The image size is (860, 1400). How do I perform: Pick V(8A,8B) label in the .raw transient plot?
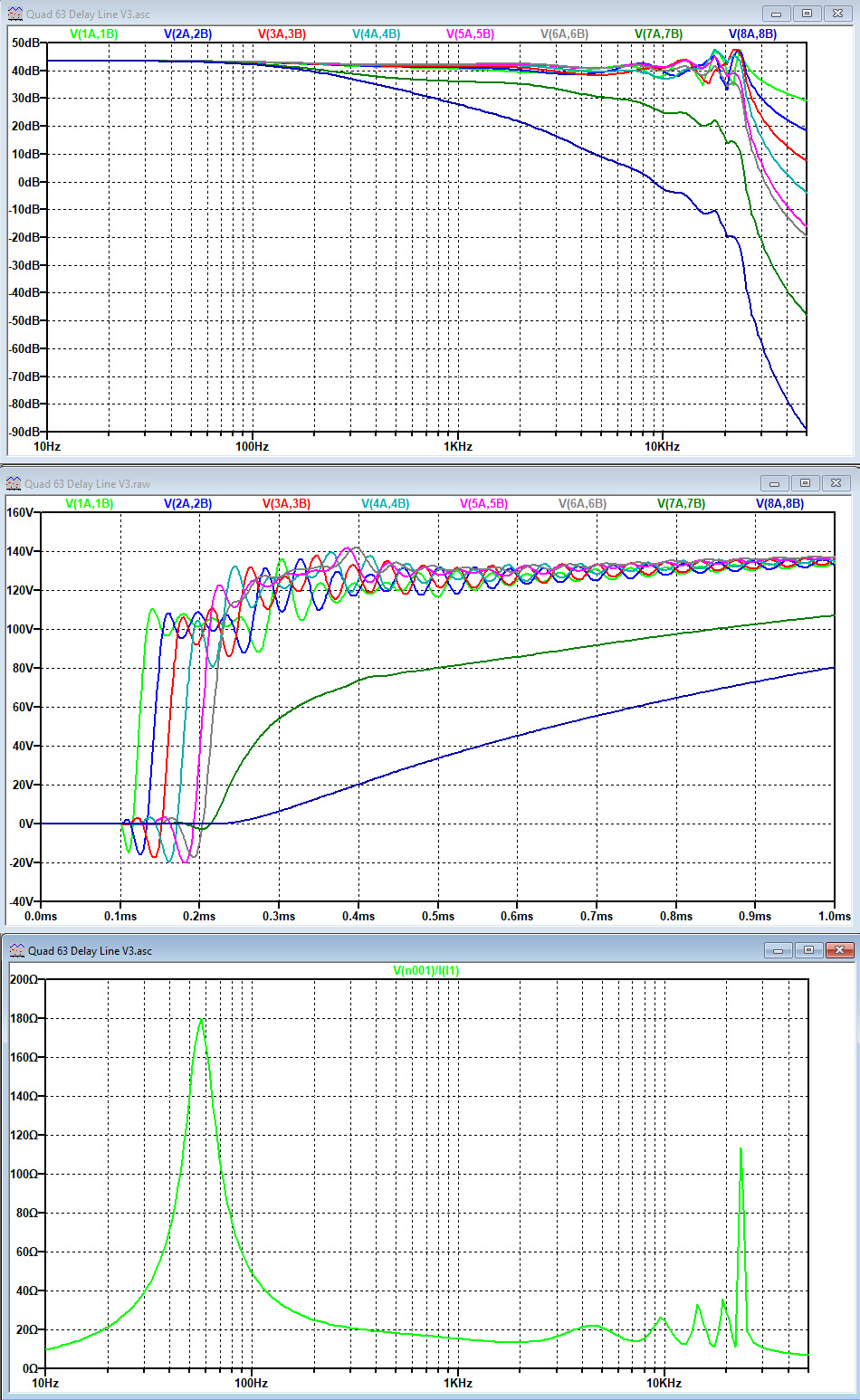point(780,503)
